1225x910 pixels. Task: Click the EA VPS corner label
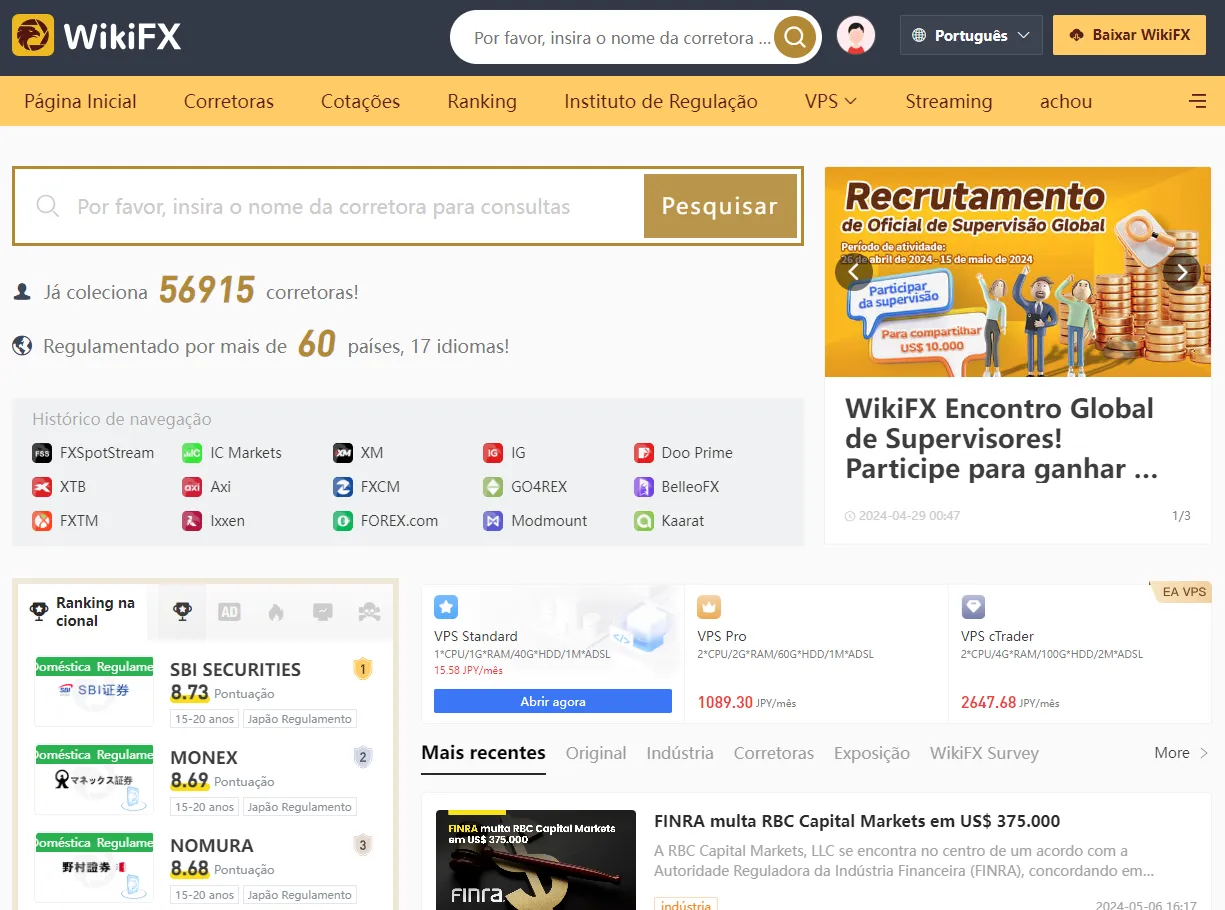[1184, 592]
